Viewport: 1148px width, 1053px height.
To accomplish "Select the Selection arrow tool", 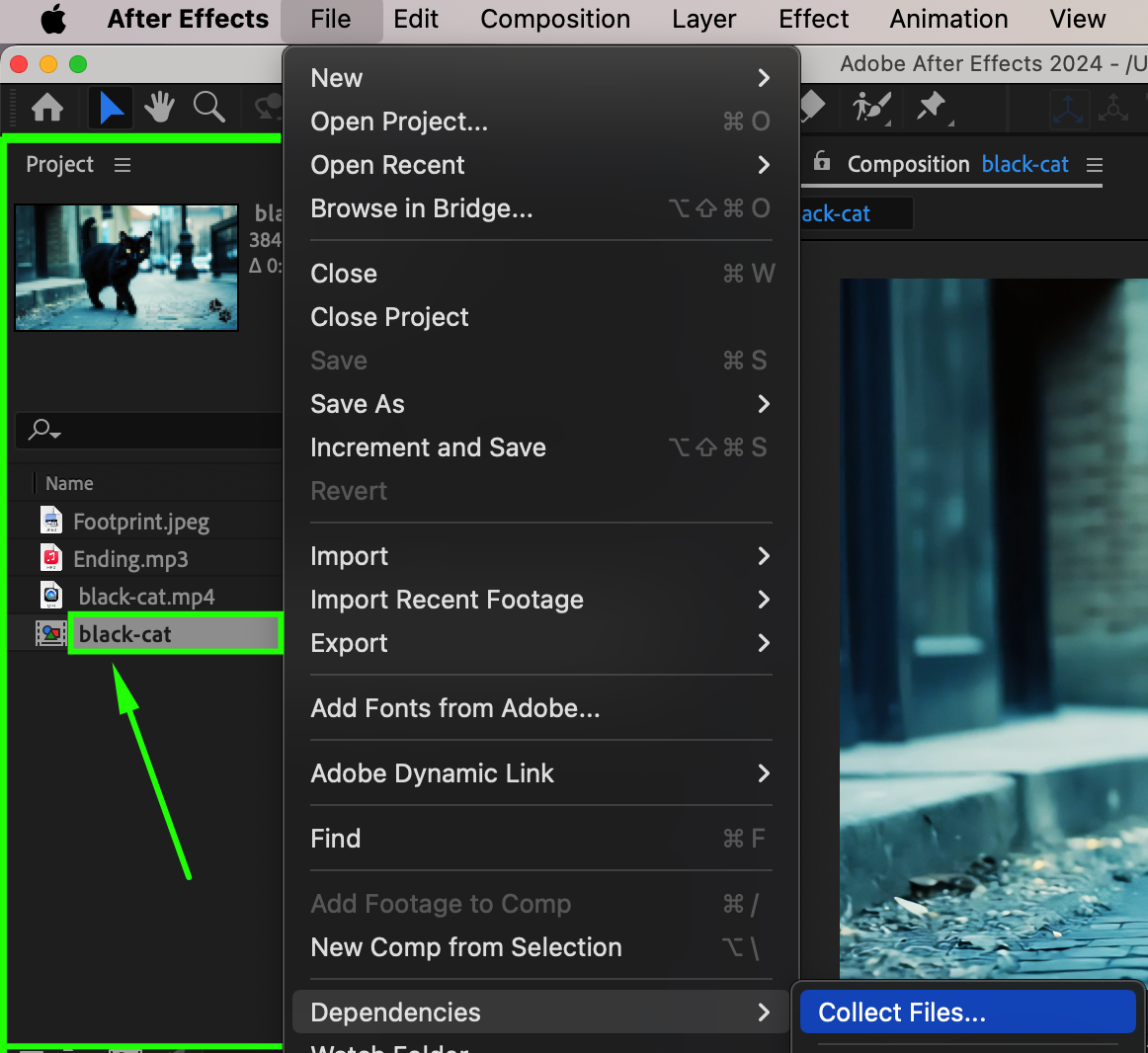I will click(111, 108).
